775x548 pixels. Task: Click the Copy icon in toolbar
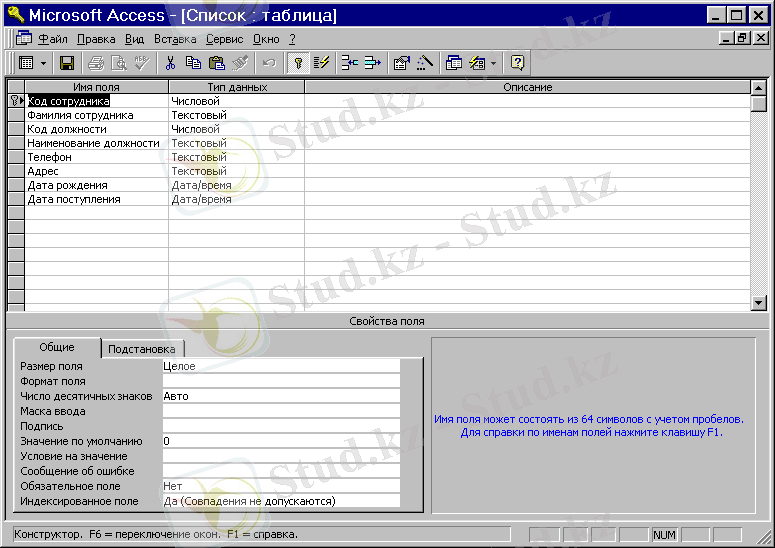193,63
